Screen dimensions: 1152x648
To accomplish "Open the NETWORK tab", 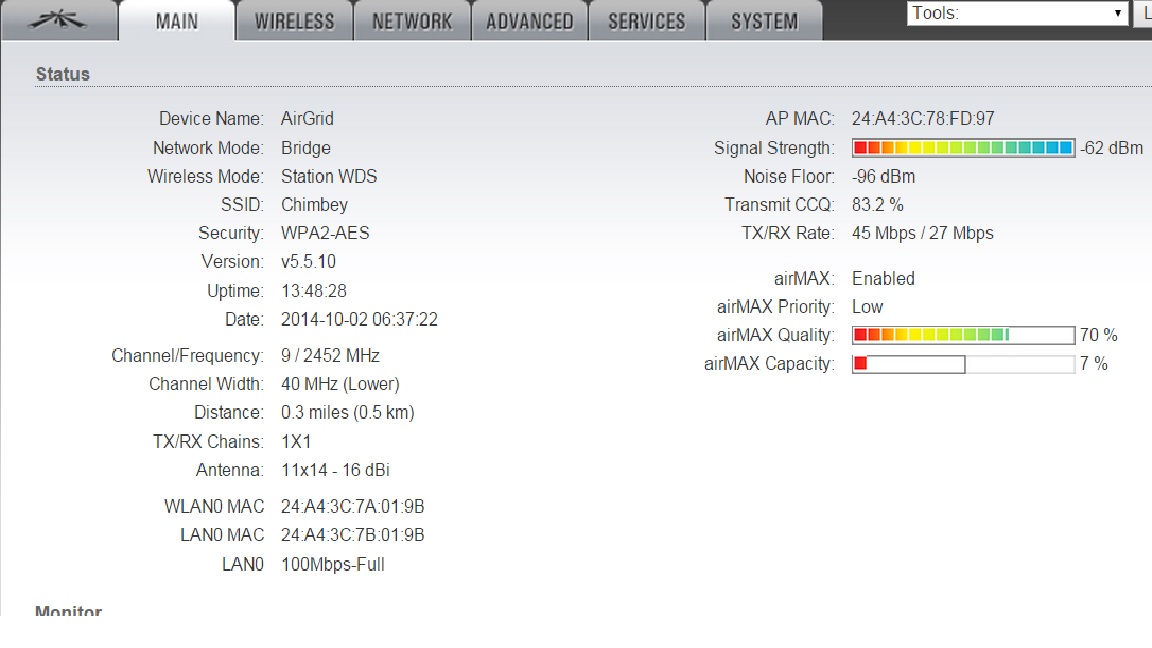I will coord(411,21).
